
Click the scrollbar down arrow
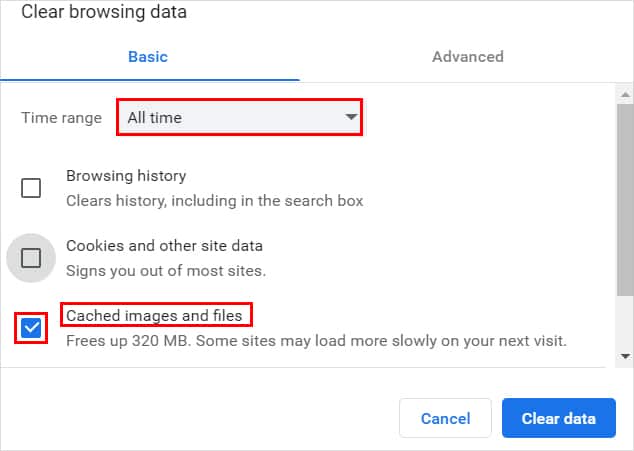tap(625, 356)
